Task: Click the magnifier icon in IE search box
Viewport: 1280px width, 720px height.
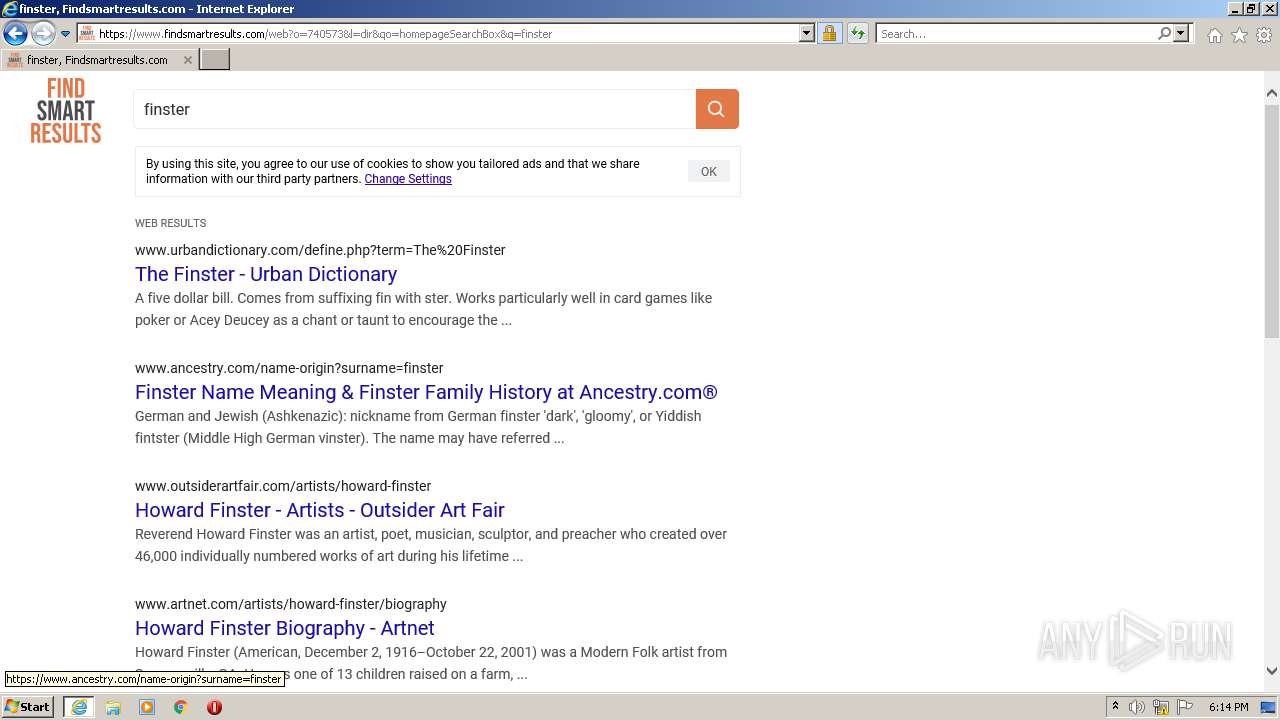Action: (1164, 34)
